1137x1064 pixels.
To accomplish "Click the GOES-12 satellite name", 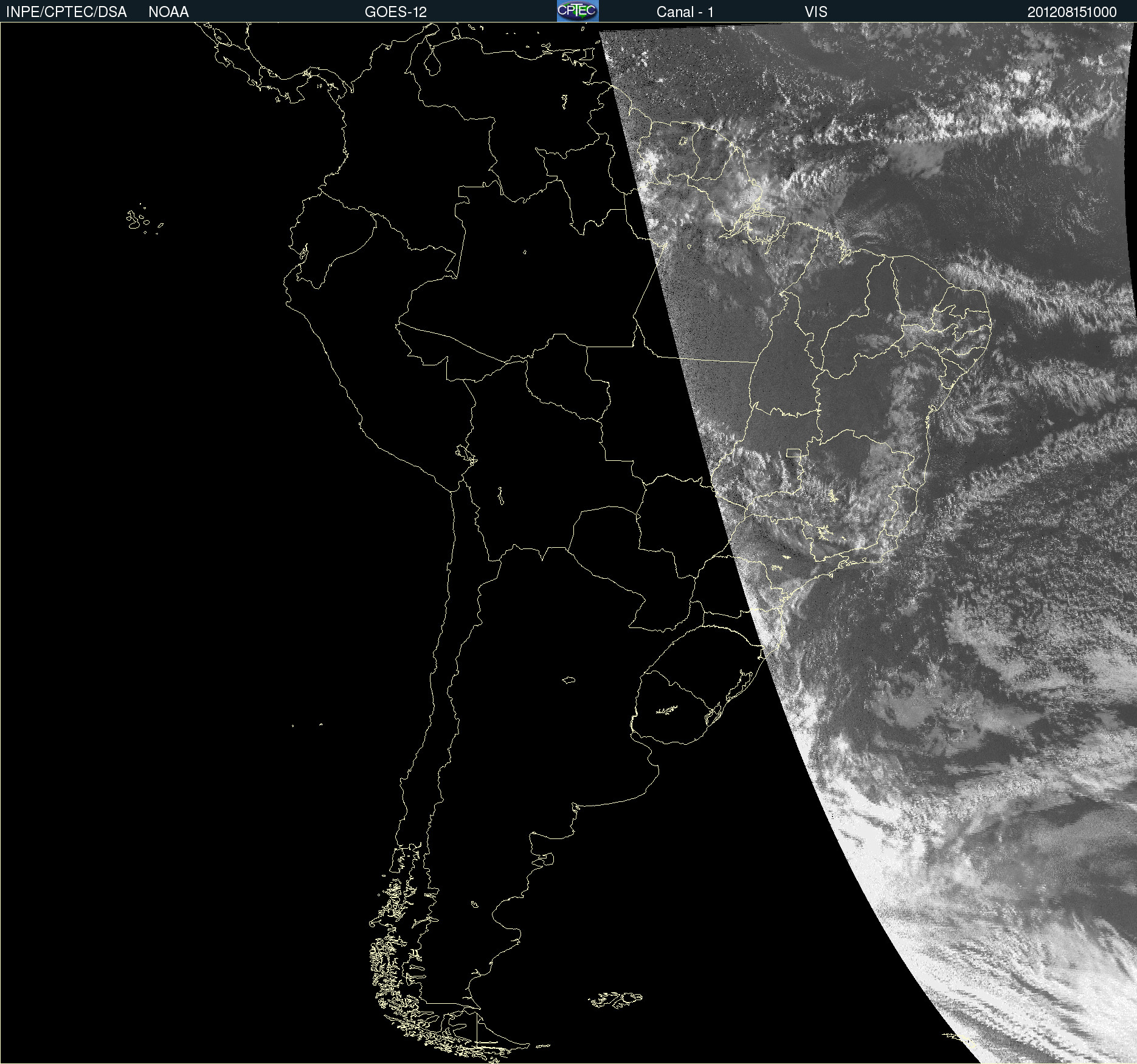I will click(x=396, y=12).
